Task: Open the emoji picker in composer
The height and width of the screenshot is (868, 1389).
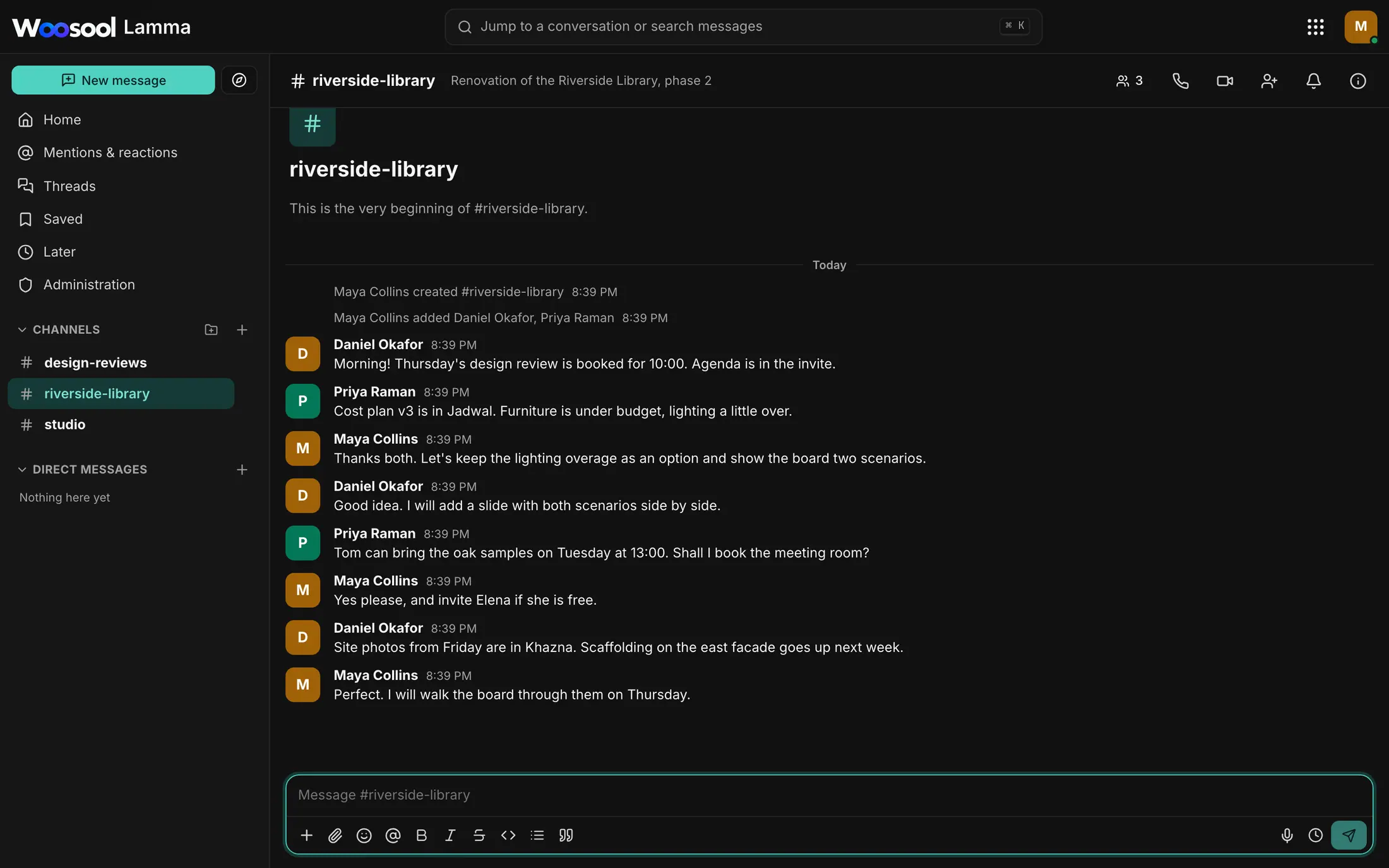Action: click(364, 835)
